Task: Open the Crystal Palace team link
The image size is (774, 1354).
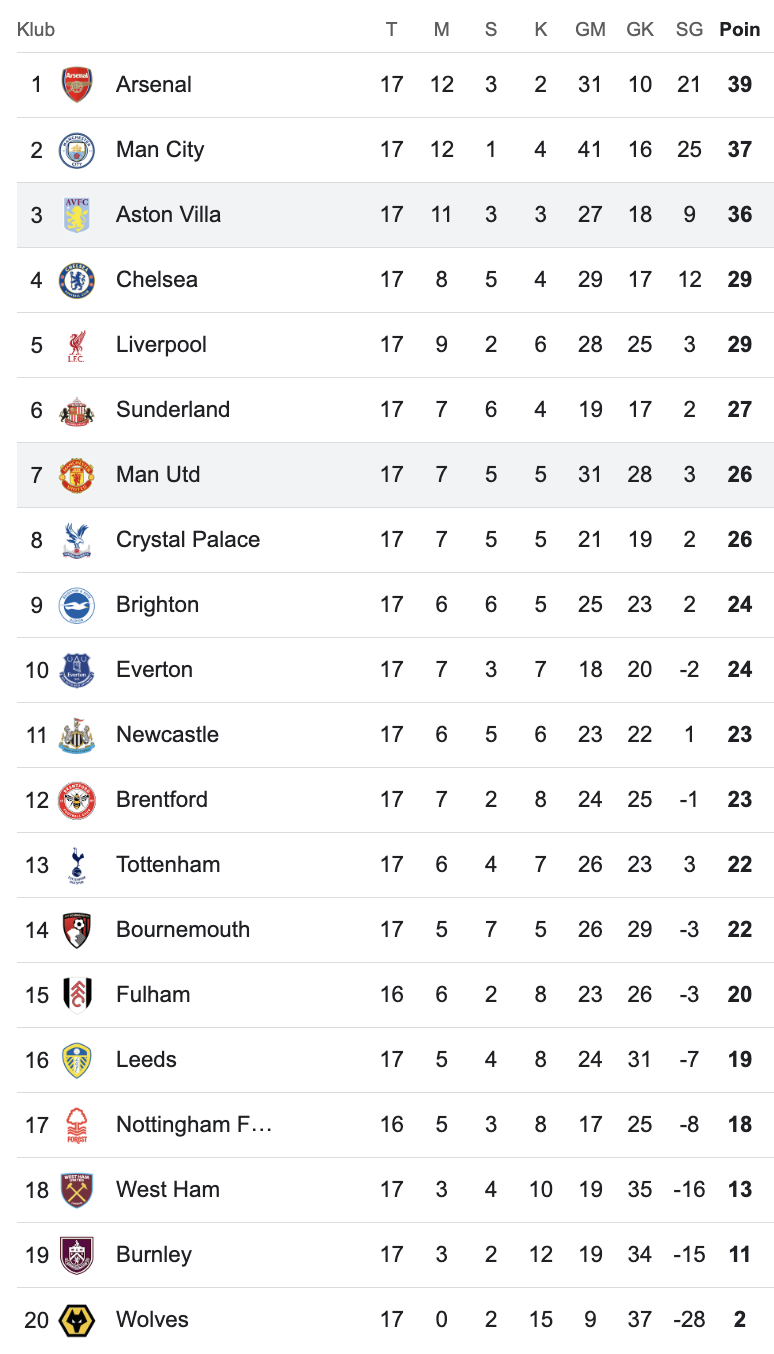Action: click(x=188, y=540)
